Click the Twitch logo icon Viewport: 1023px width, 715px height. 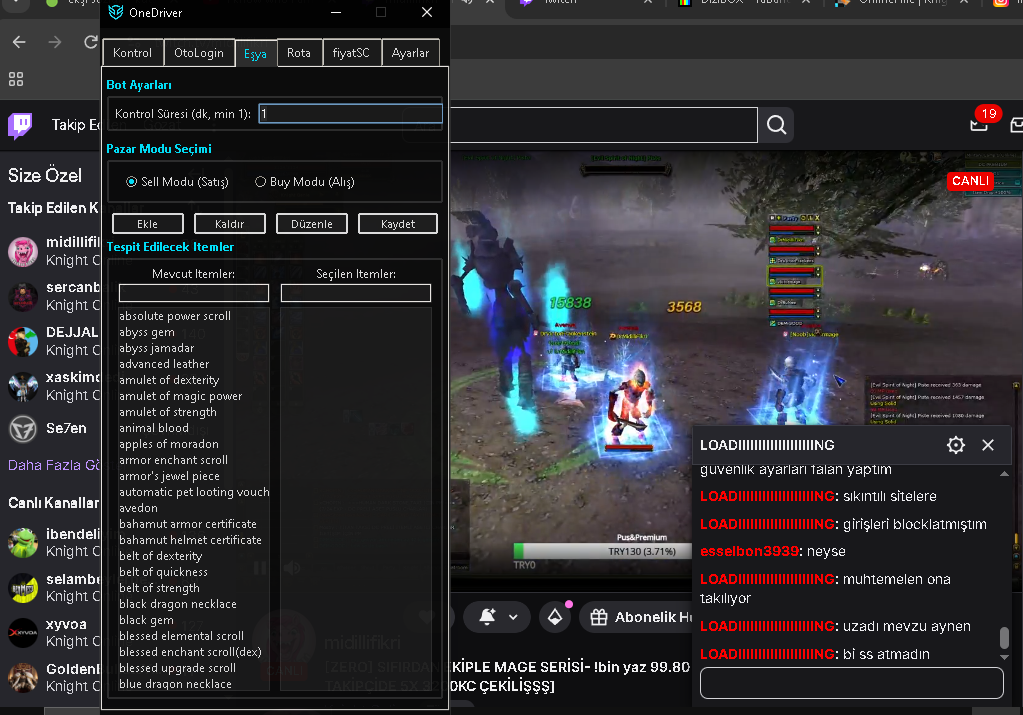20,125
